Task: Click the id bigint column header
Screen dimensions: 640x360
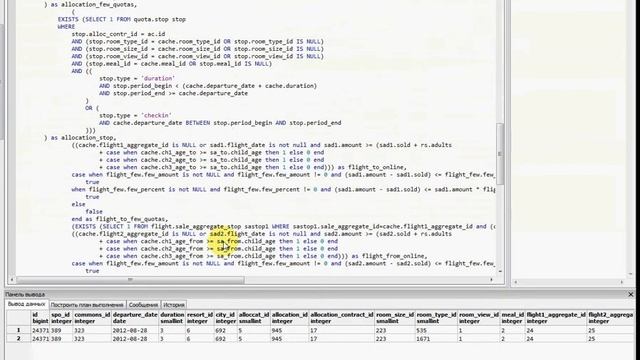Action: click(x=40, y=318)
